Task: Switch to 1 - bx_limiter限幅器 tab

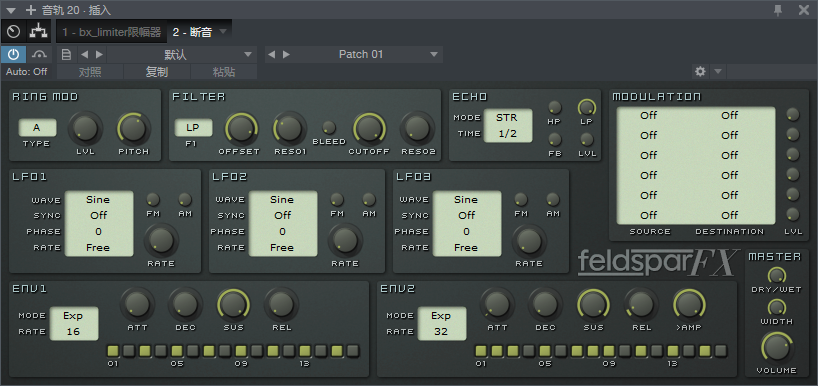Action: coord(112,32)
